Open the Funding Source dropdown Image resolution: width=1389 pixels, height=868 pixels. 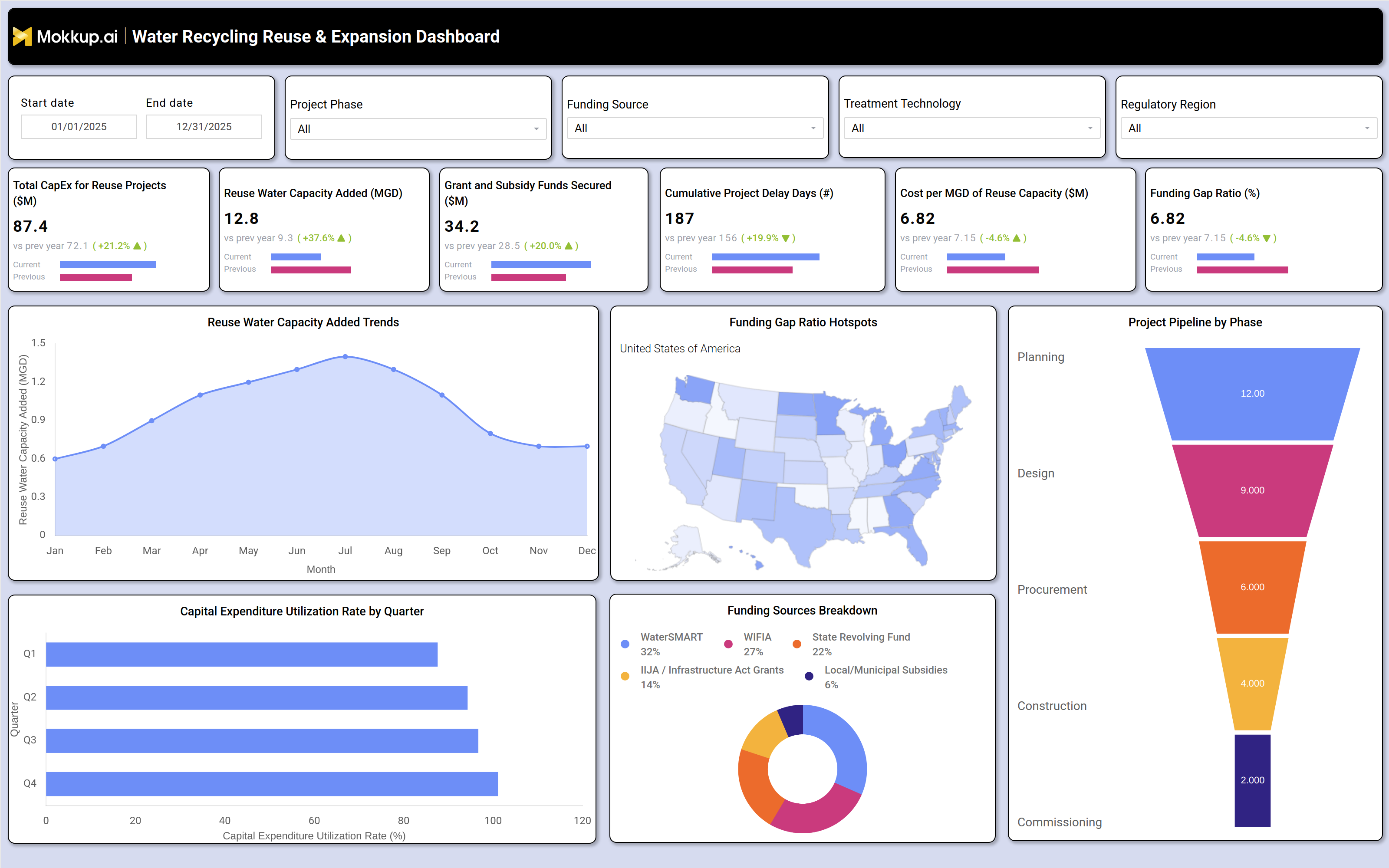point(695,128)
